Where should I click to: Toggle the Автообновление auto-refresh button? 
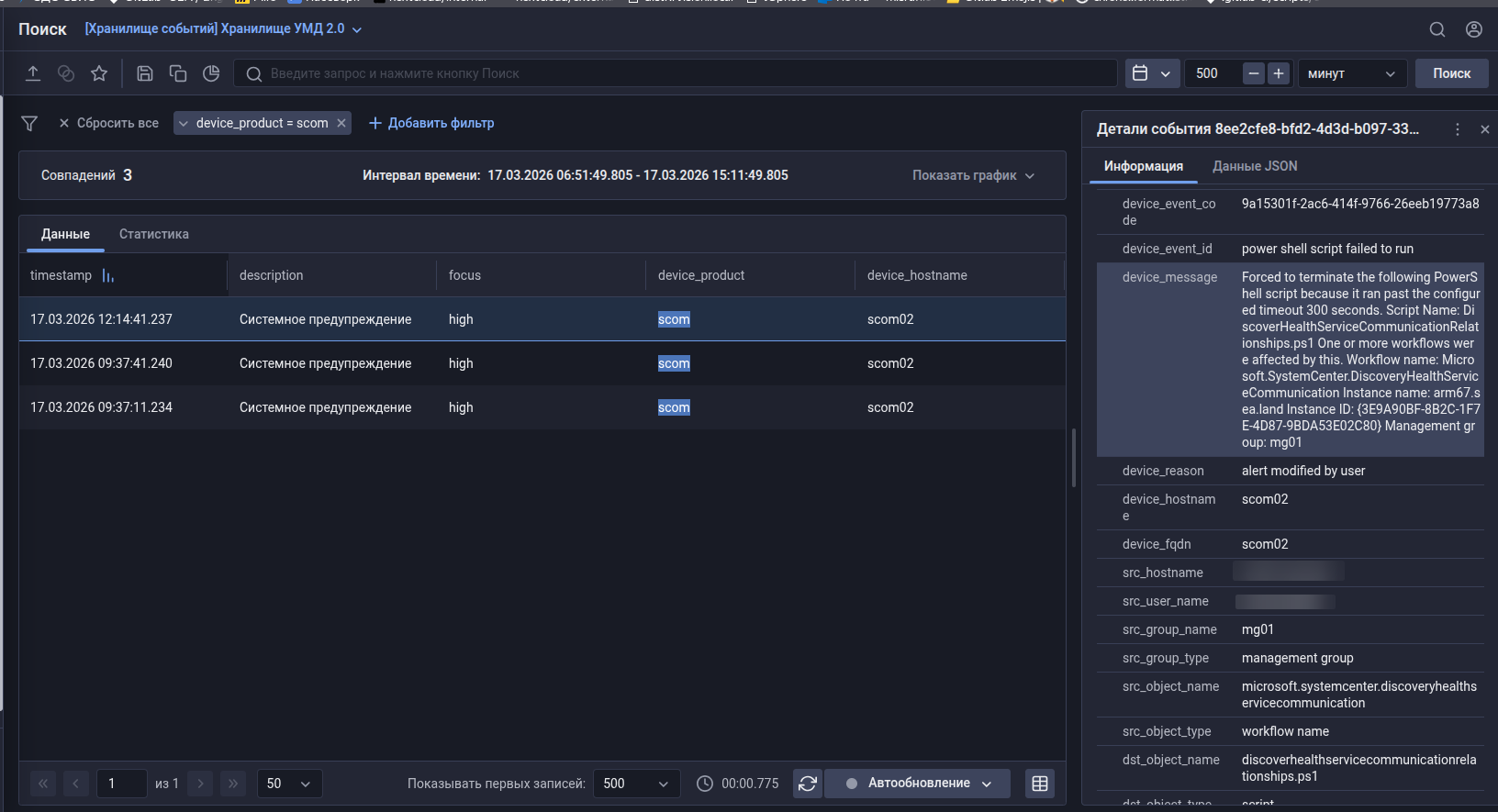[917, 784]
